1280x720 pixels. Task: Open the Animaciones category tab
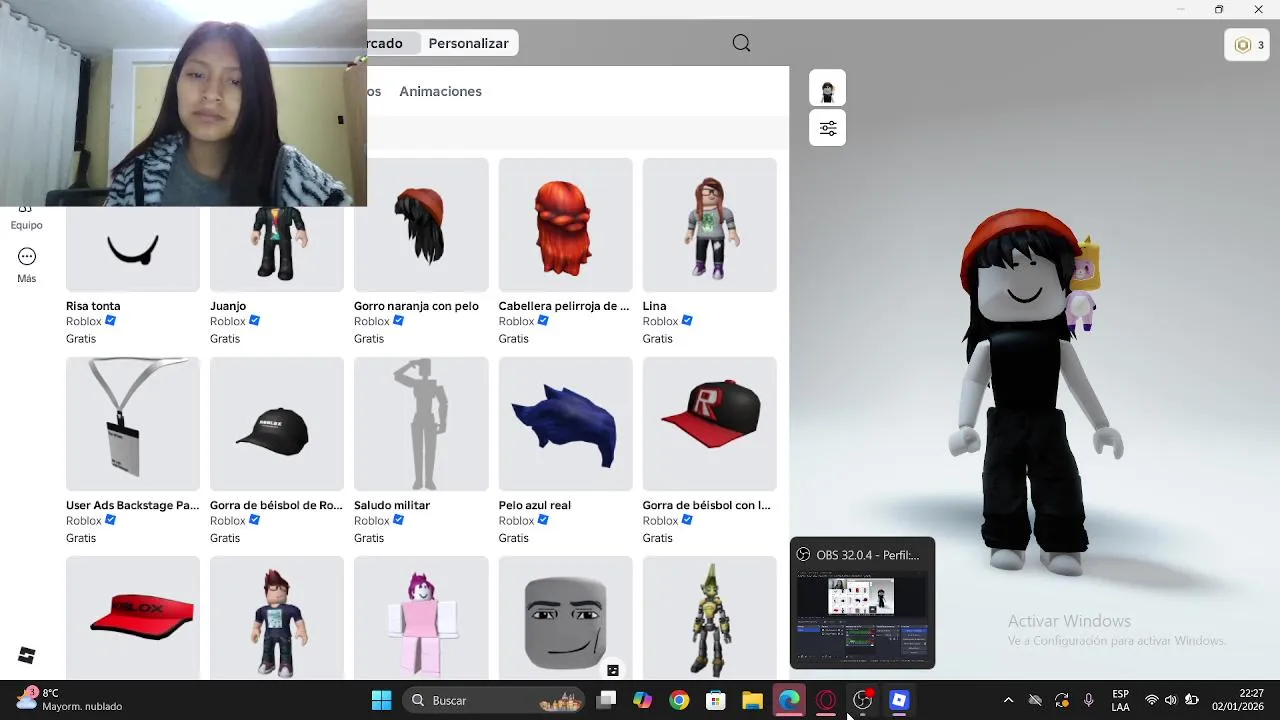pos(440,91)
